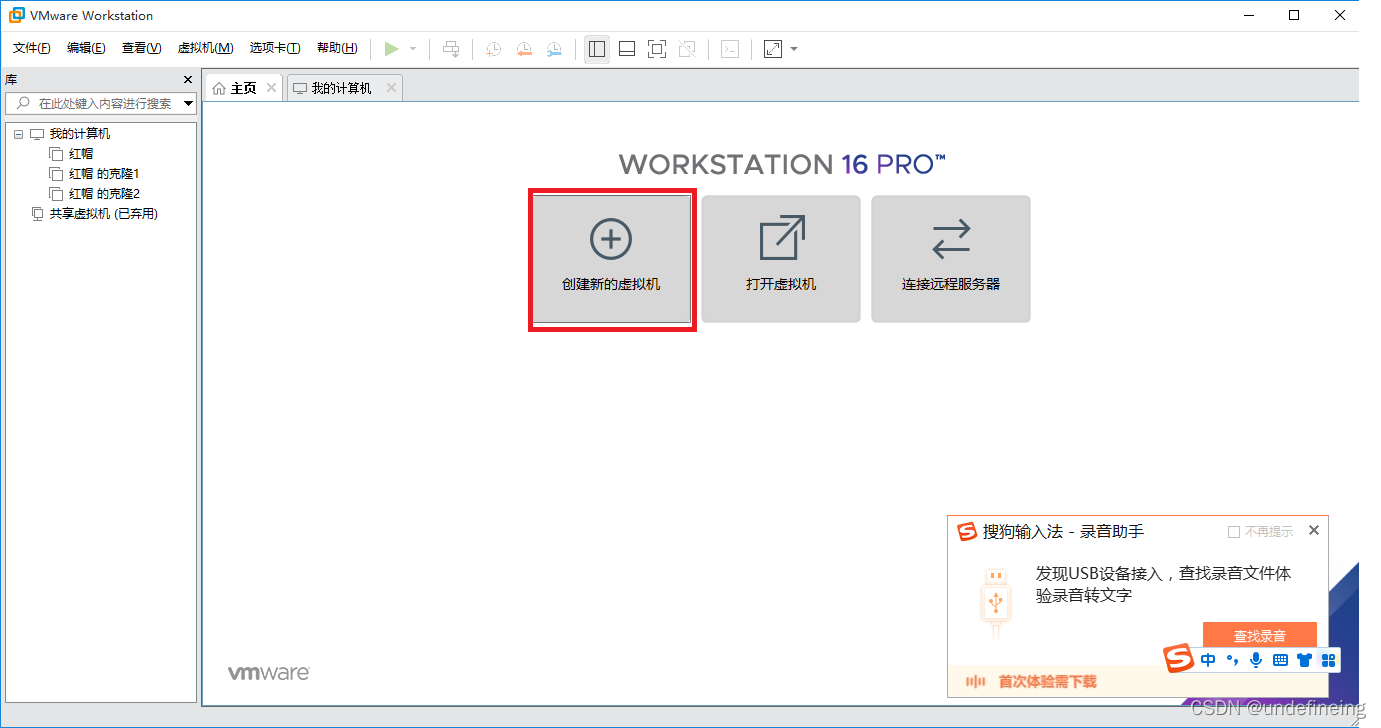Click the Revert to Snapshot orange arrow icon
The height and width of the screenshot is (728, 1381).
tap(524, 49)
